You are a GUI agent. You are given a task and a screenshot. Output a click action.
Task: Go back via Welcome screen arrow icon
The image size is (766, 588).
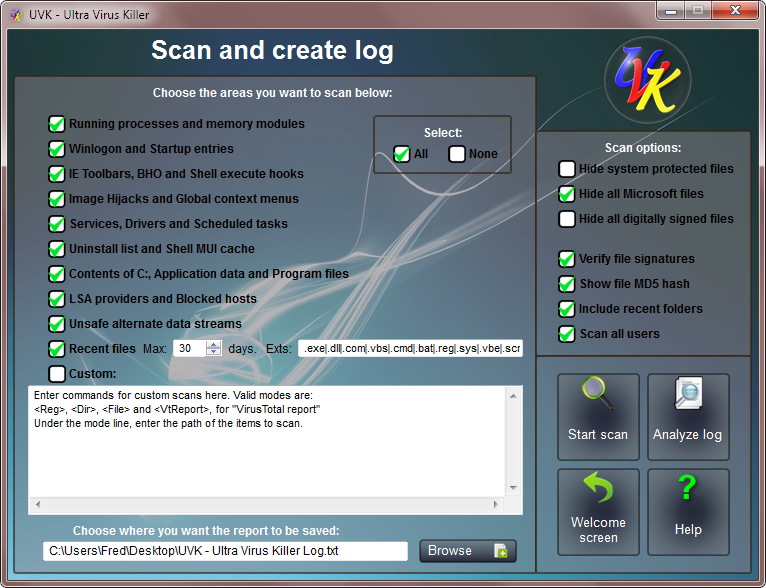pos(598,487)
